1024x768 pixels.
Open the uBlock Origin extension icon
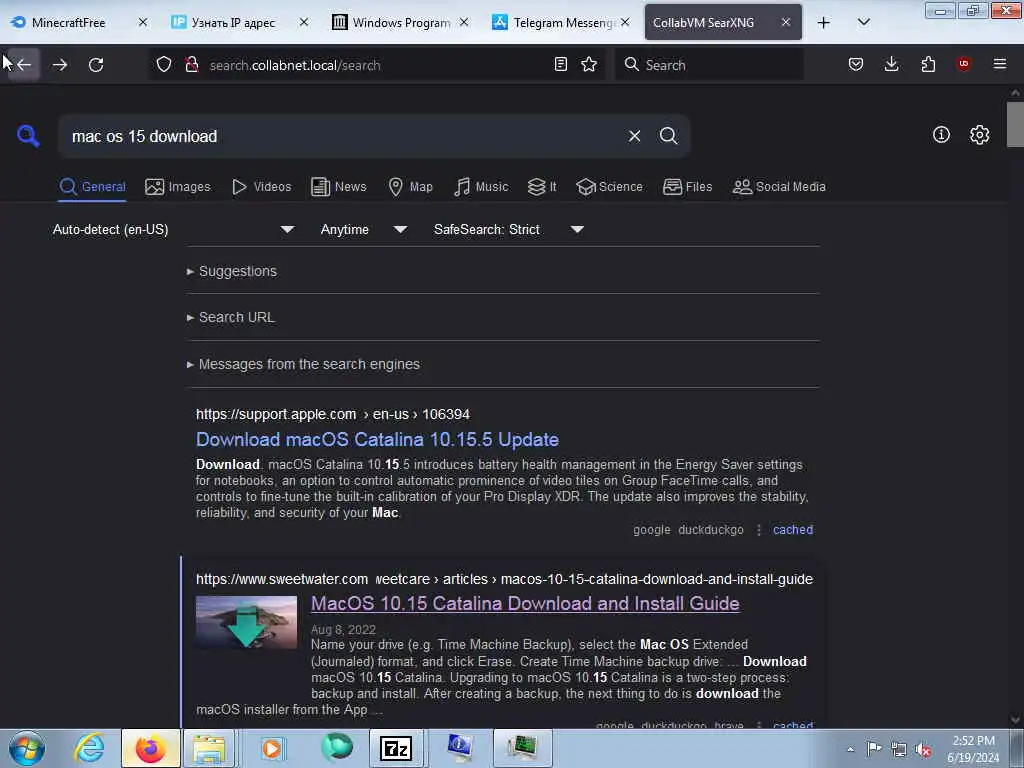pyautogui.click(x=963, y=63)
